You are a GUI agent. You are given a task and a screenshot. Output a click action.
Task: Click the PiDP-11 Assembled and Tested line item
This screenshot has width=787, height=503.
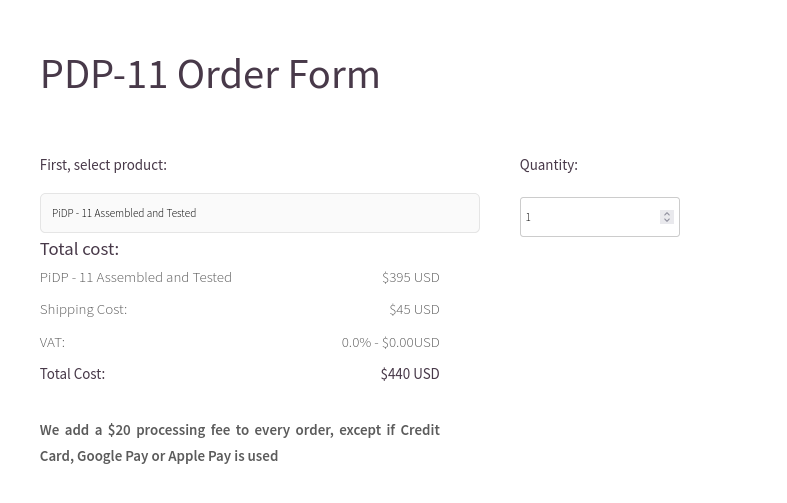click(x=136, y=277)
